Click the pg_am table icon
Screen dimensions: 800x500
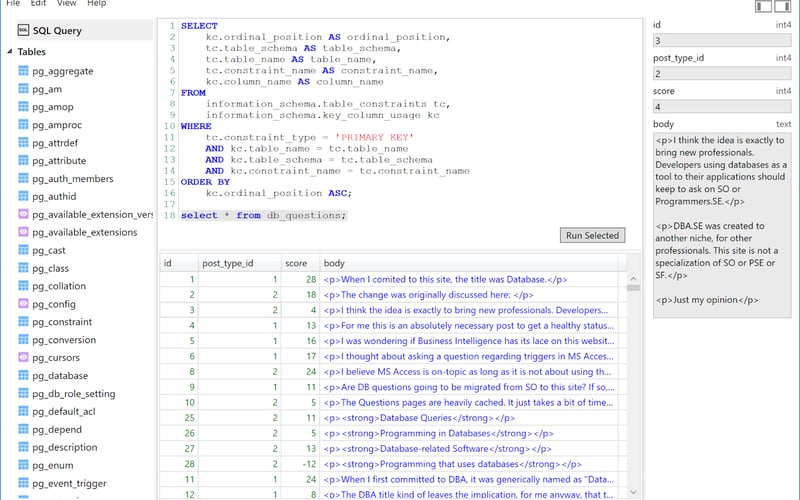coord(23,89)
